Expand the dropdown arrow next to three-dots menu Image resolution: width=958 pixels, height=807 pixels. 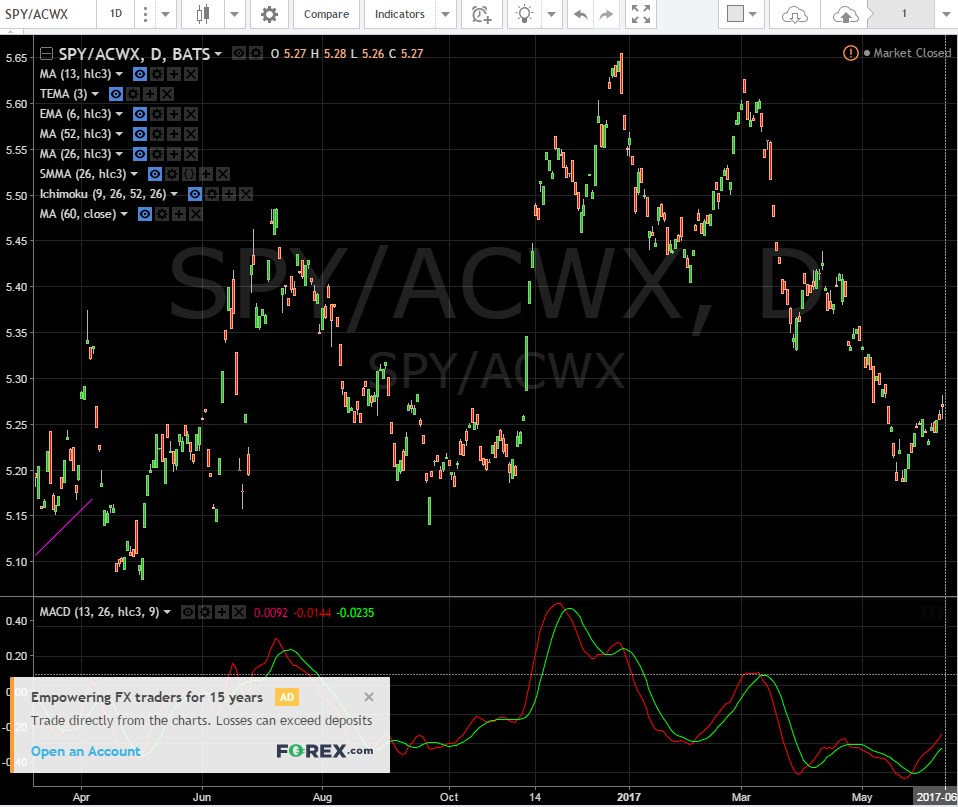(x=166, y=14)
